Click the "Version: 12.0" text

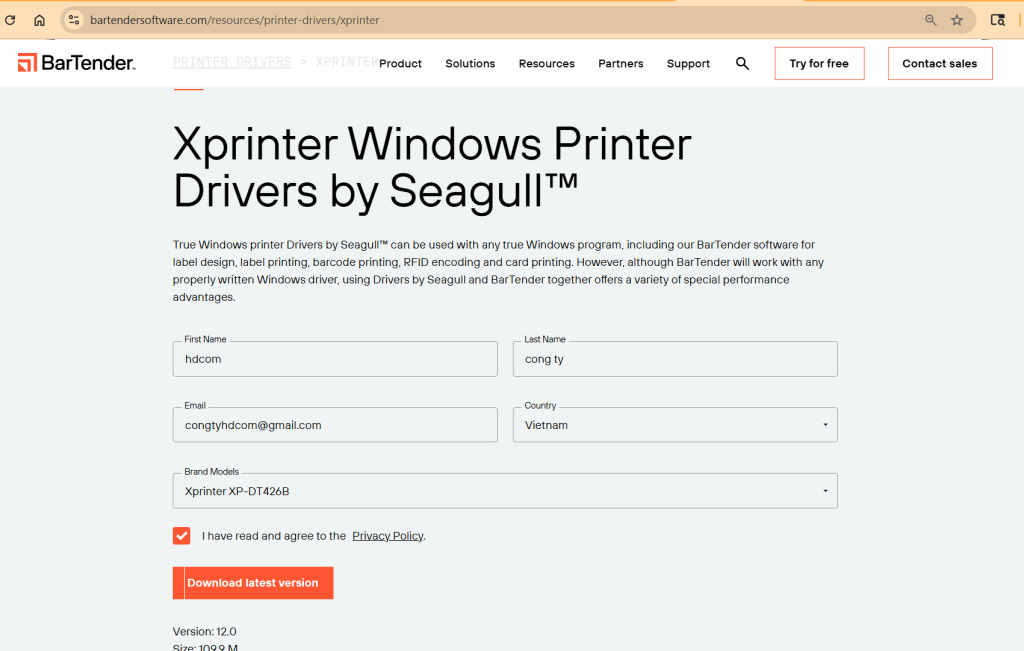[204, 631]
